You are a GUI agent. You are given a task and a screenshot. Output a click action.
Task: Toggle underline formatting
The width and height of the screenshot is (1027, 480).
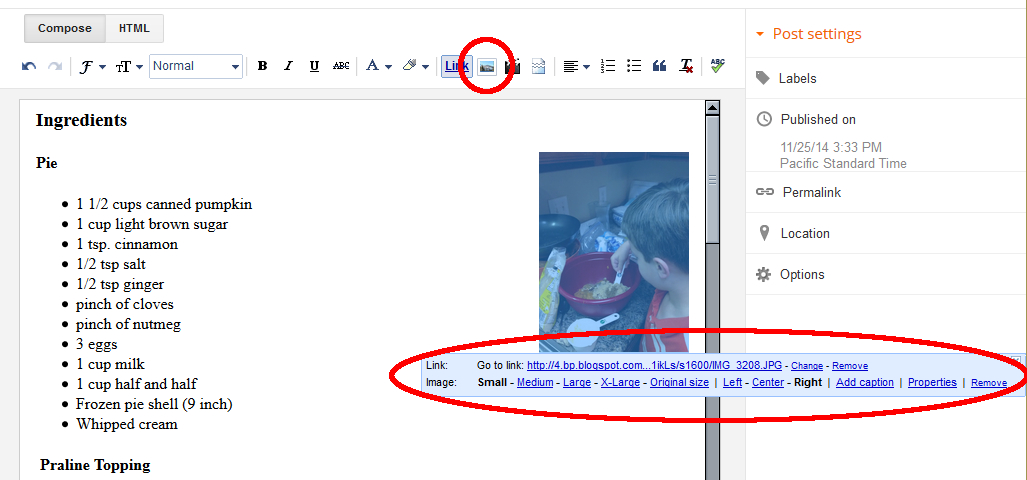click(314, 67)
